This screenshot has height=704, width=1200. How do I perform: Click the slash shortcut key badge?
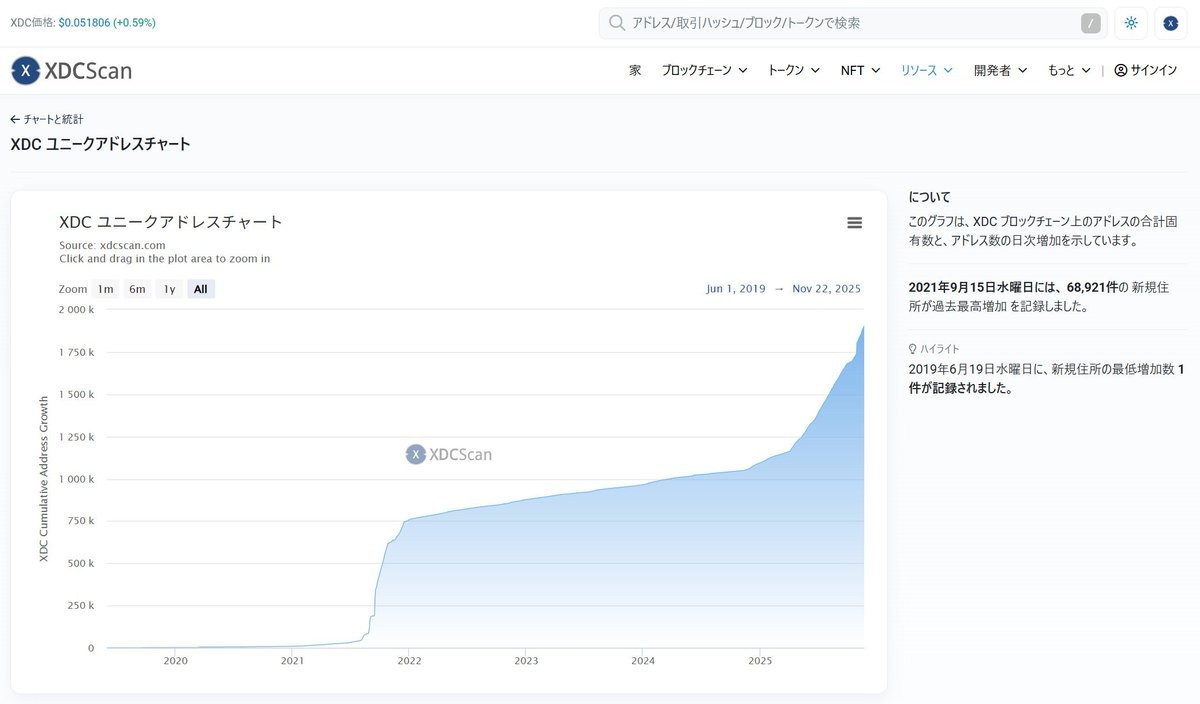tap(1090, 23)
